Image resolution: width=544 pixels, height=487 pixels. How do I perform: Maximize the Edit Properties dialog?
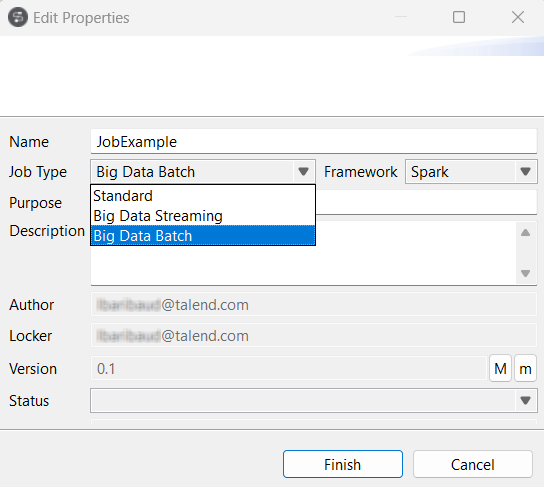(x=459, y=17)
